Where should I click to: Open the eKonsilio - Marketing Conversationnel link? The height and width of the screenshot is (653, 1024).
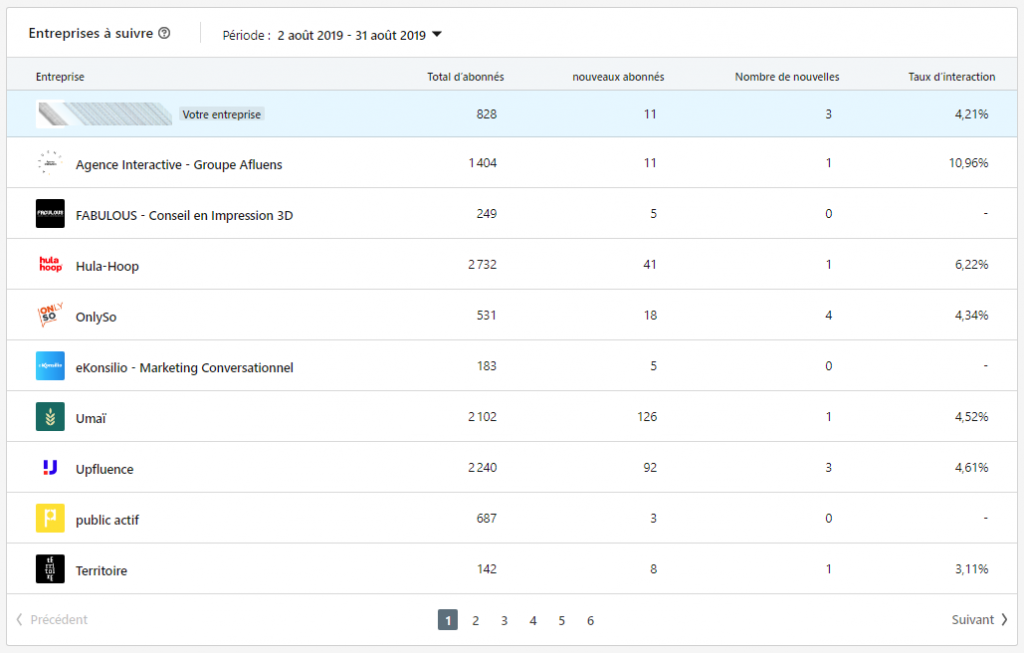(184, 367)
